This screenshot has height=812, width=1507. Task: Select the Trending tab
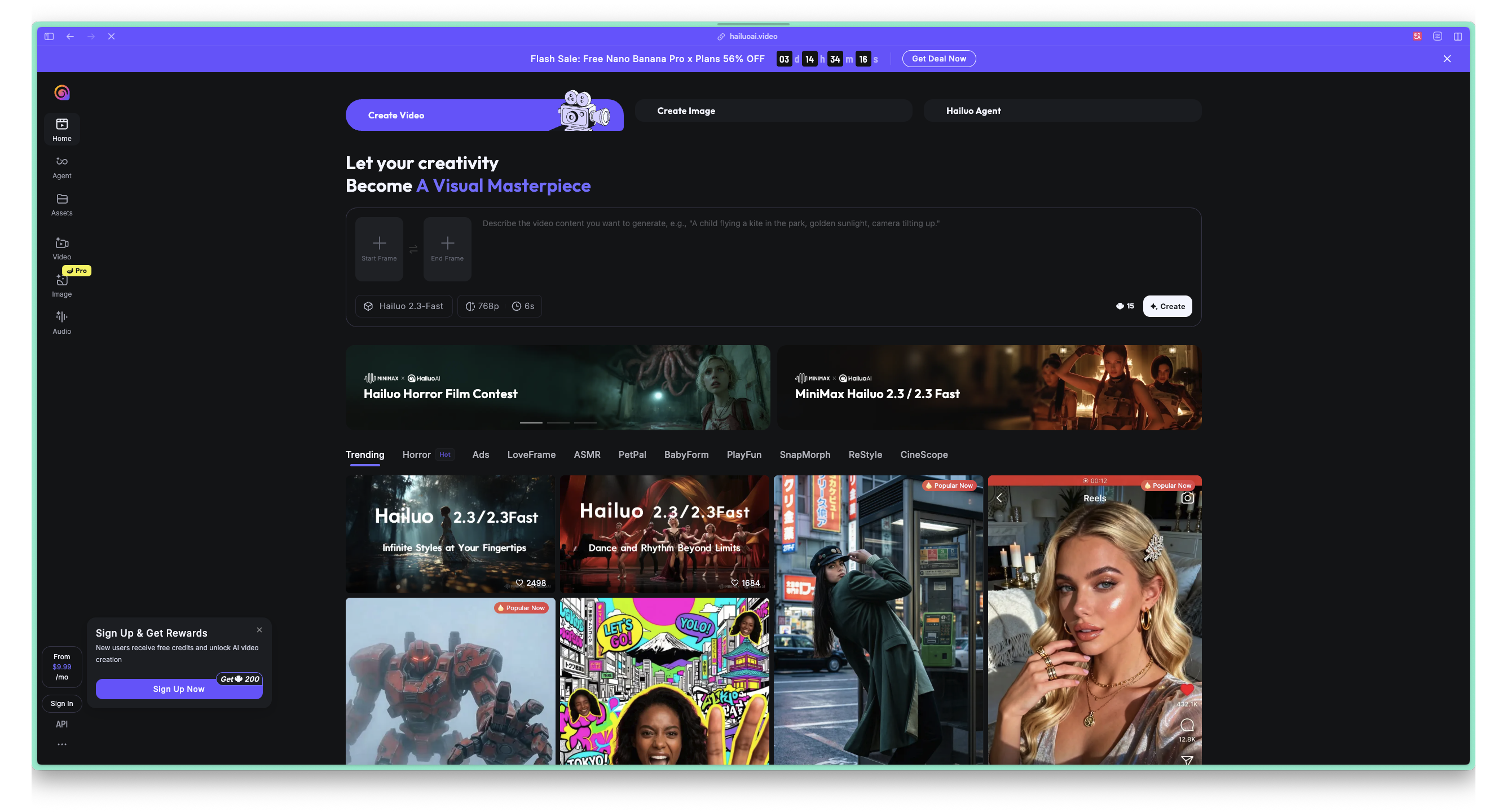(364, 454)
